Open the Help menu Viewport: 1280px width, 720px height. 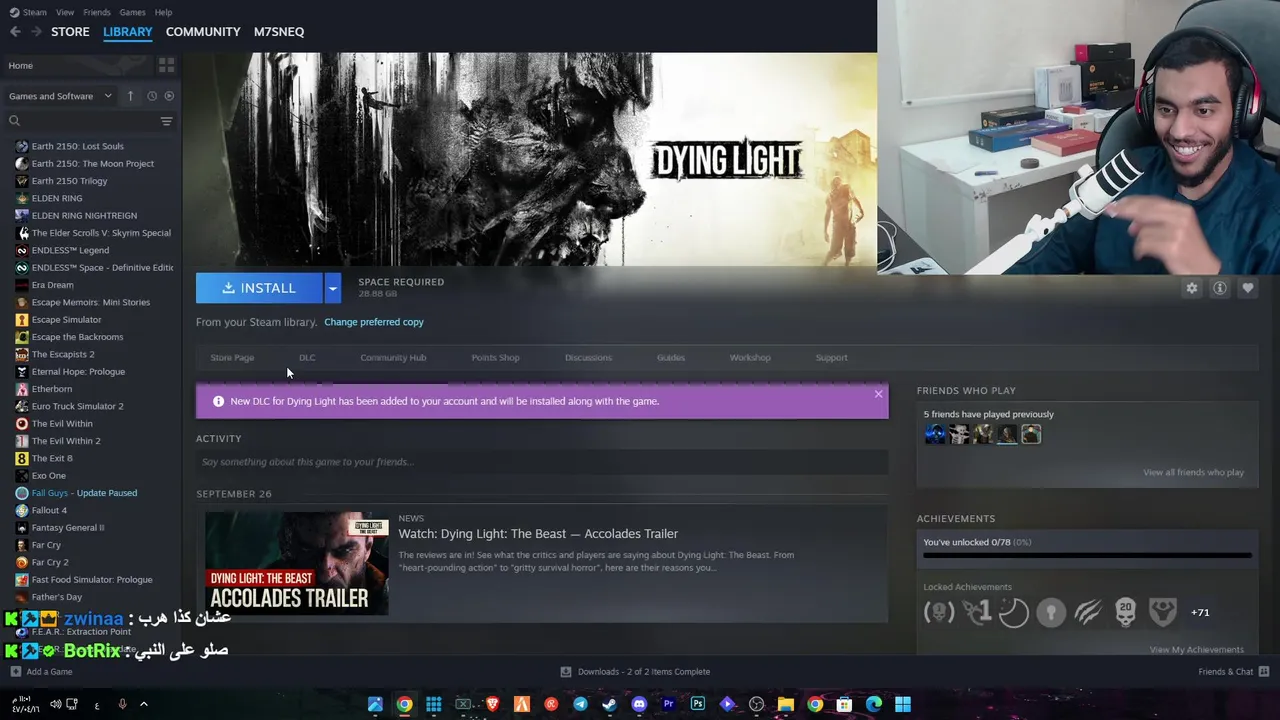163,12
